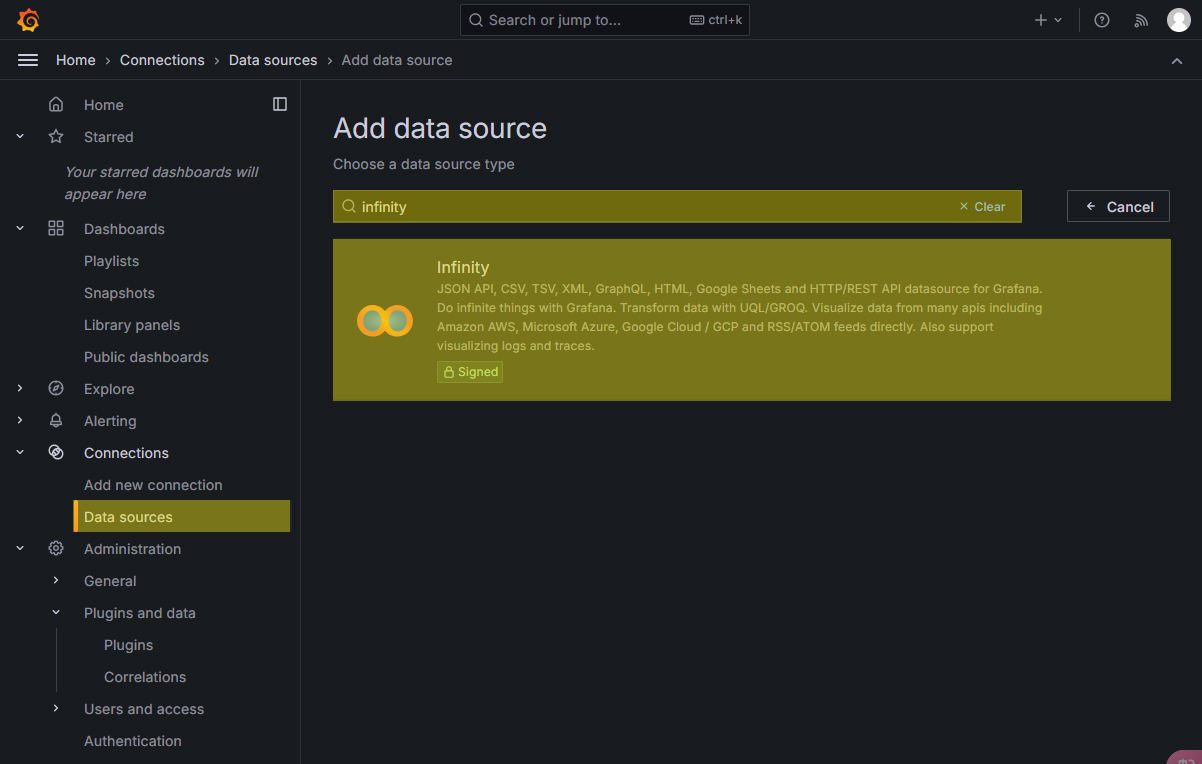Open Add new connection in sidebar
The height and width of the screenshot is (764, 1202).
pyautogui.click(x=153, y=484)
